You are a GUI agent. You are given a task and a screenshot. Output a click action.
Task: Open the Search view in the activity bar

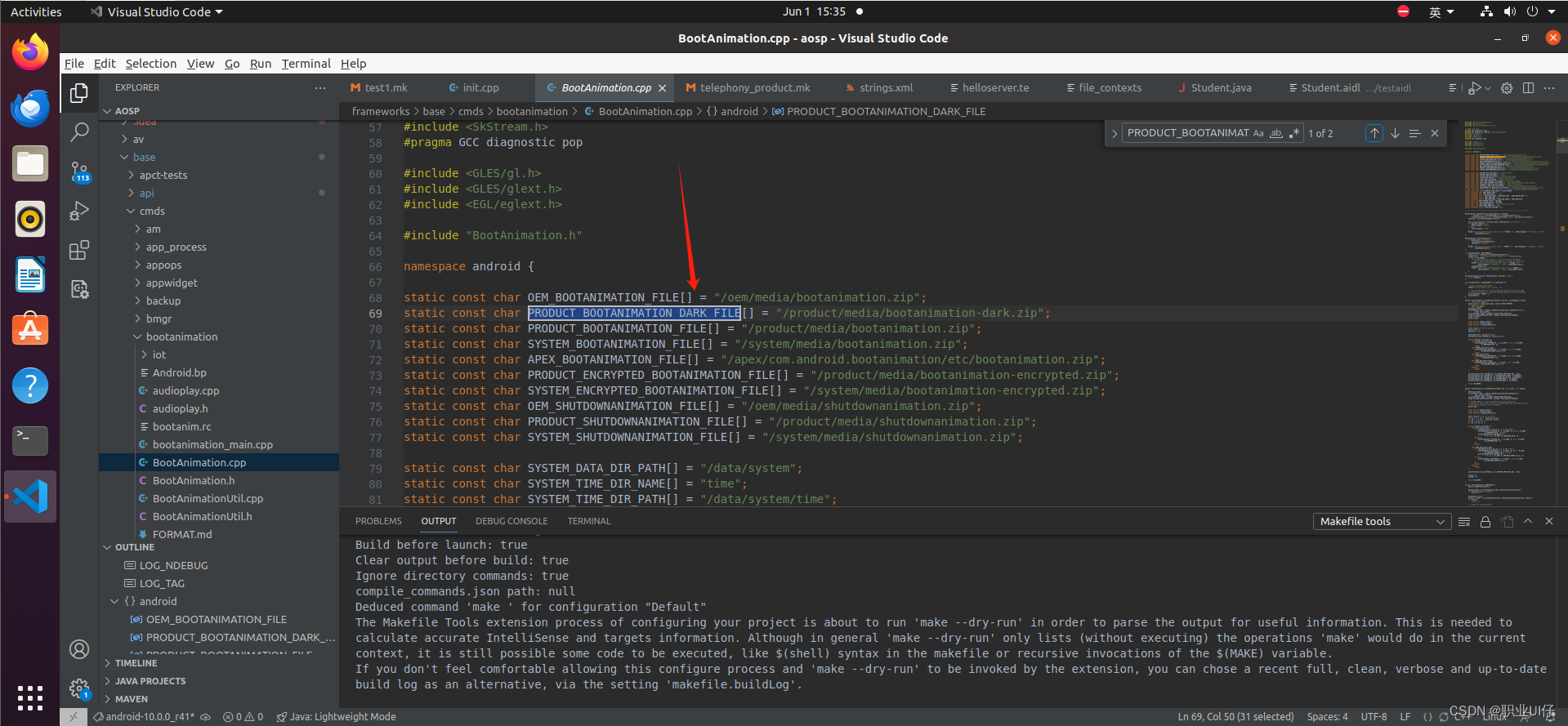point(79,131)
